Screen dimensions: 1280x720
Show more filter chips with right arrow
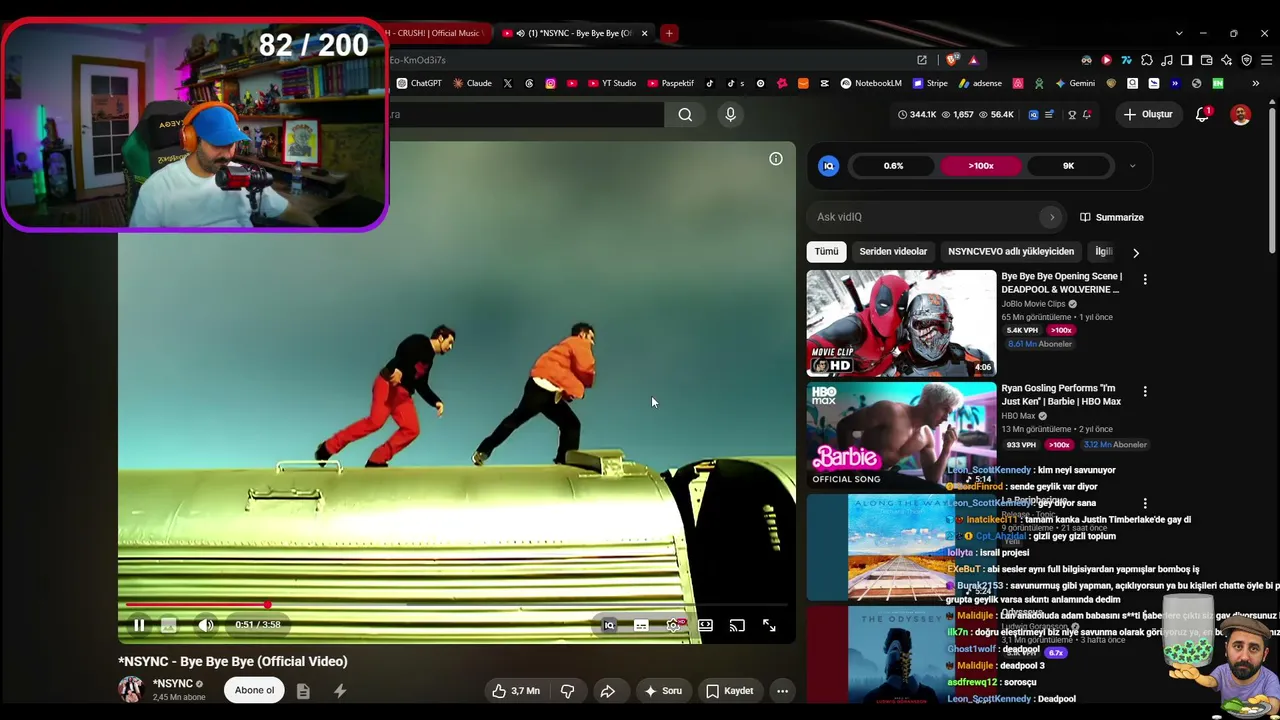pos(1136,253)
